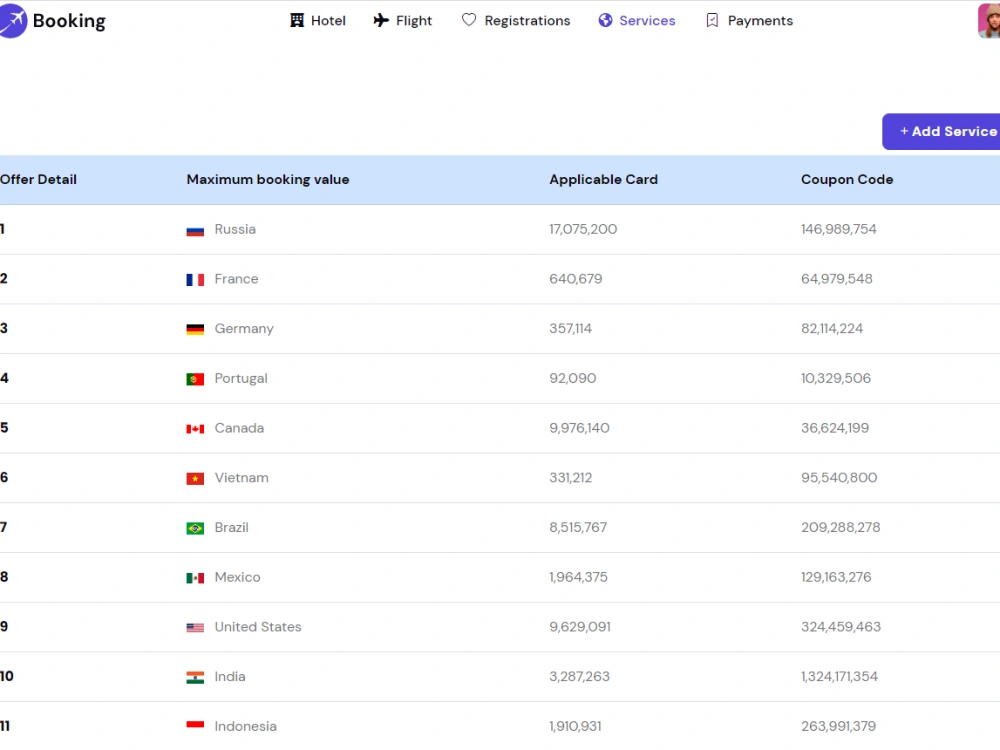Screen dimensions: 1000x750
Task: Click the Germany flag icon
Action: point(195,329)
